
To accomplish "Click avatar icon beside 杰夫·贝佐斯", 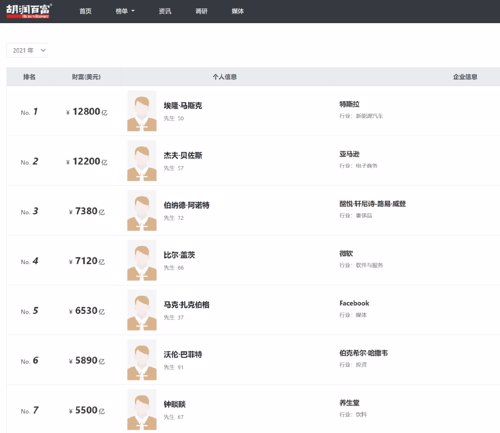I will pyautogui.click(x=142, y=161).
